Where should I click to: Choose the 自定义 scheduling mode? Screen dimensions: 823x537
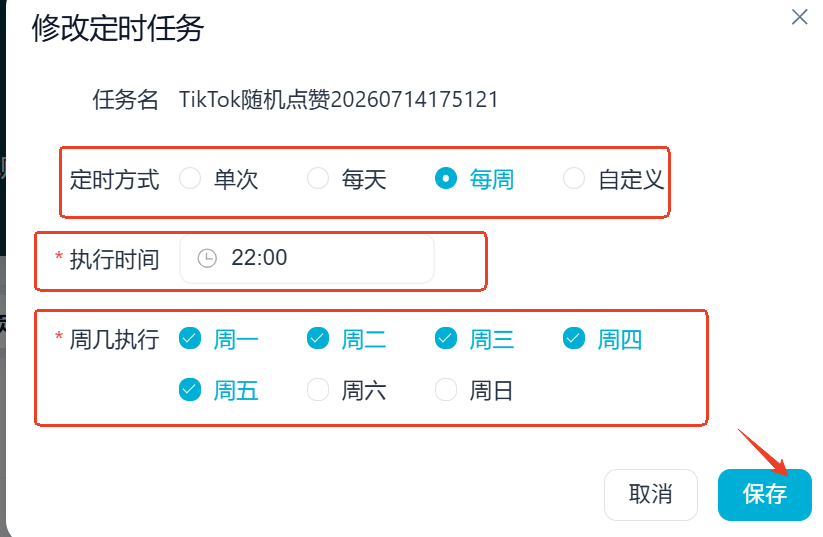pos(574,178)
